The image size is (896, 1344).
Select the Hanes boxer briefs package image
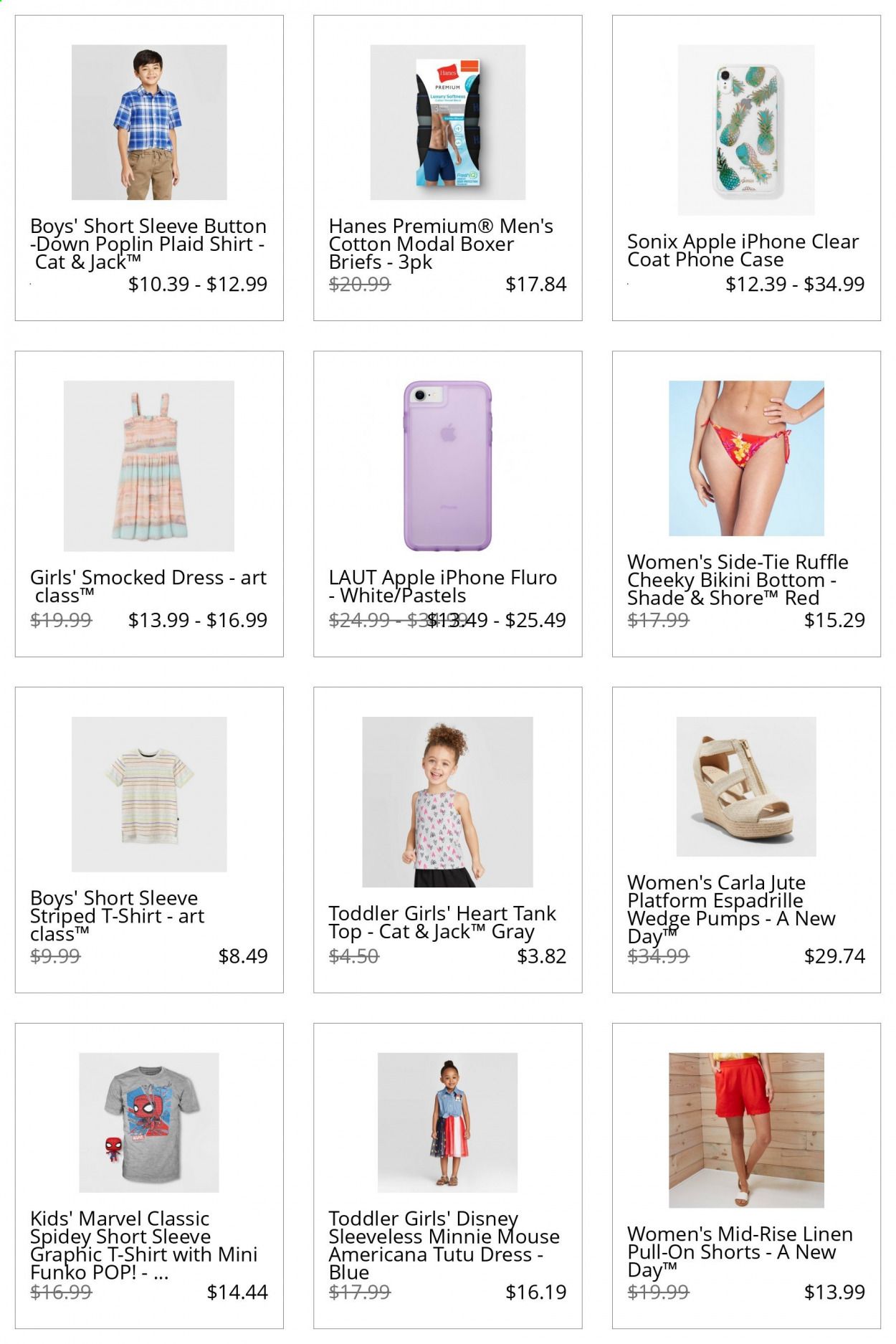tap(448, 123)
